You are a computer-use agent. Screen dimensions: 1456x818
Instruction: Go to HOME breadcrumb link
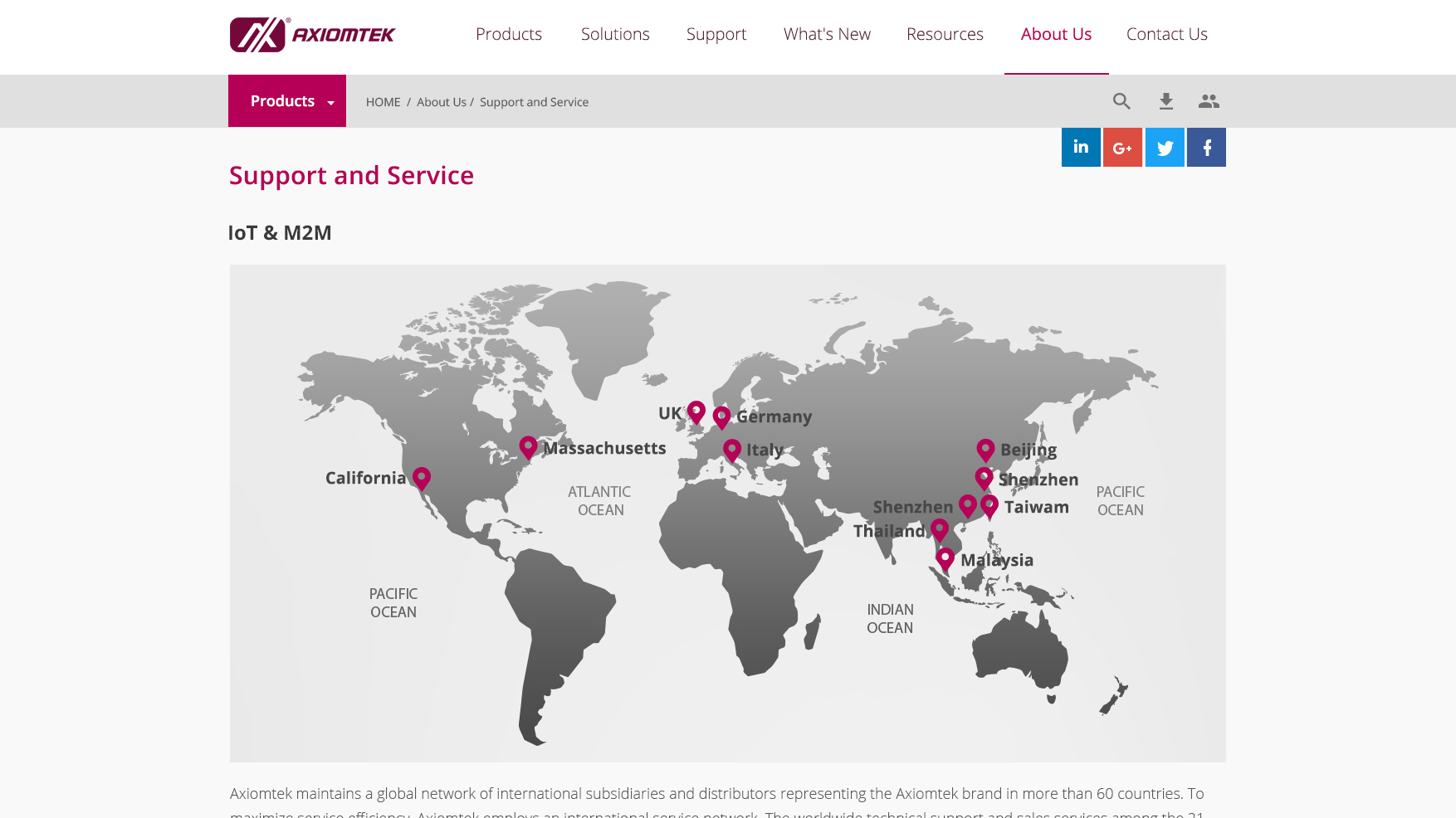(x=383, y=102)
